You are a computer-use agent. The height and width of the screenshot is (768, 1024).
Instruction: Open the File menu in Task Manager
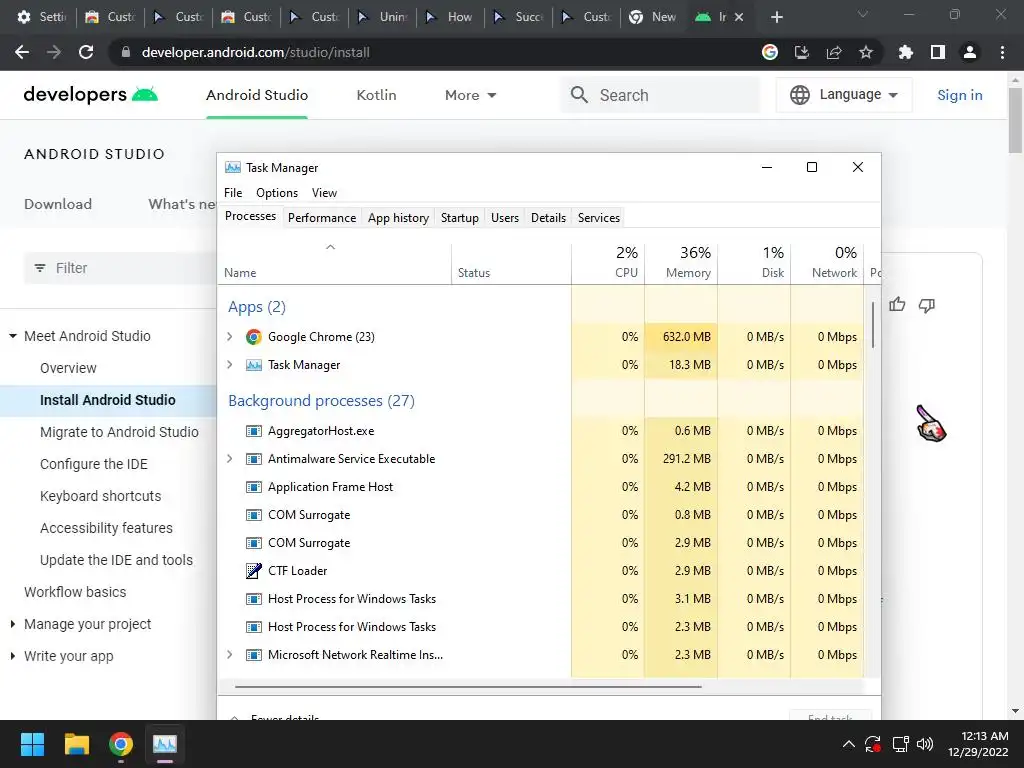[232, 193]
